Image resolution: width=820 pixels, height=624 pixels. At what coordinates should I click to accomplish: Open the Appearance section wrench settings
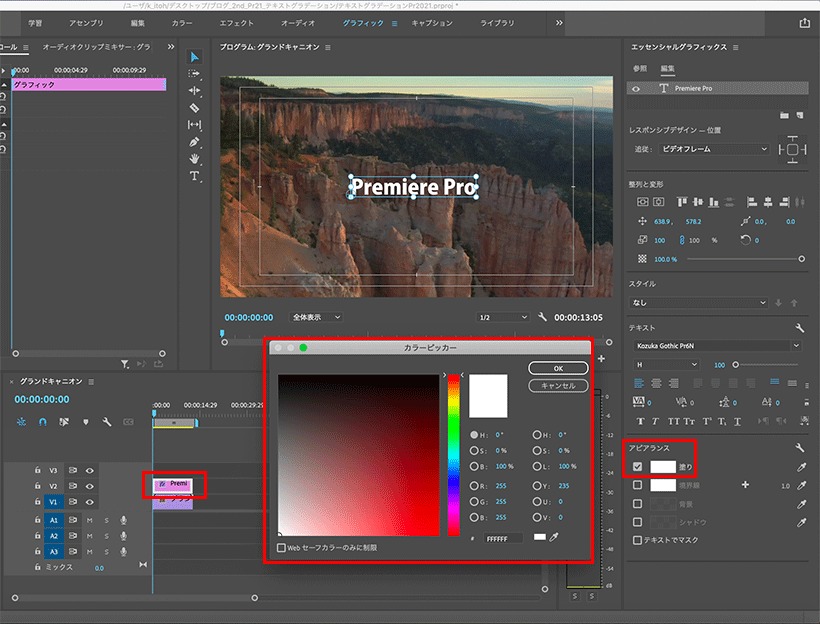tap(800, 448)
